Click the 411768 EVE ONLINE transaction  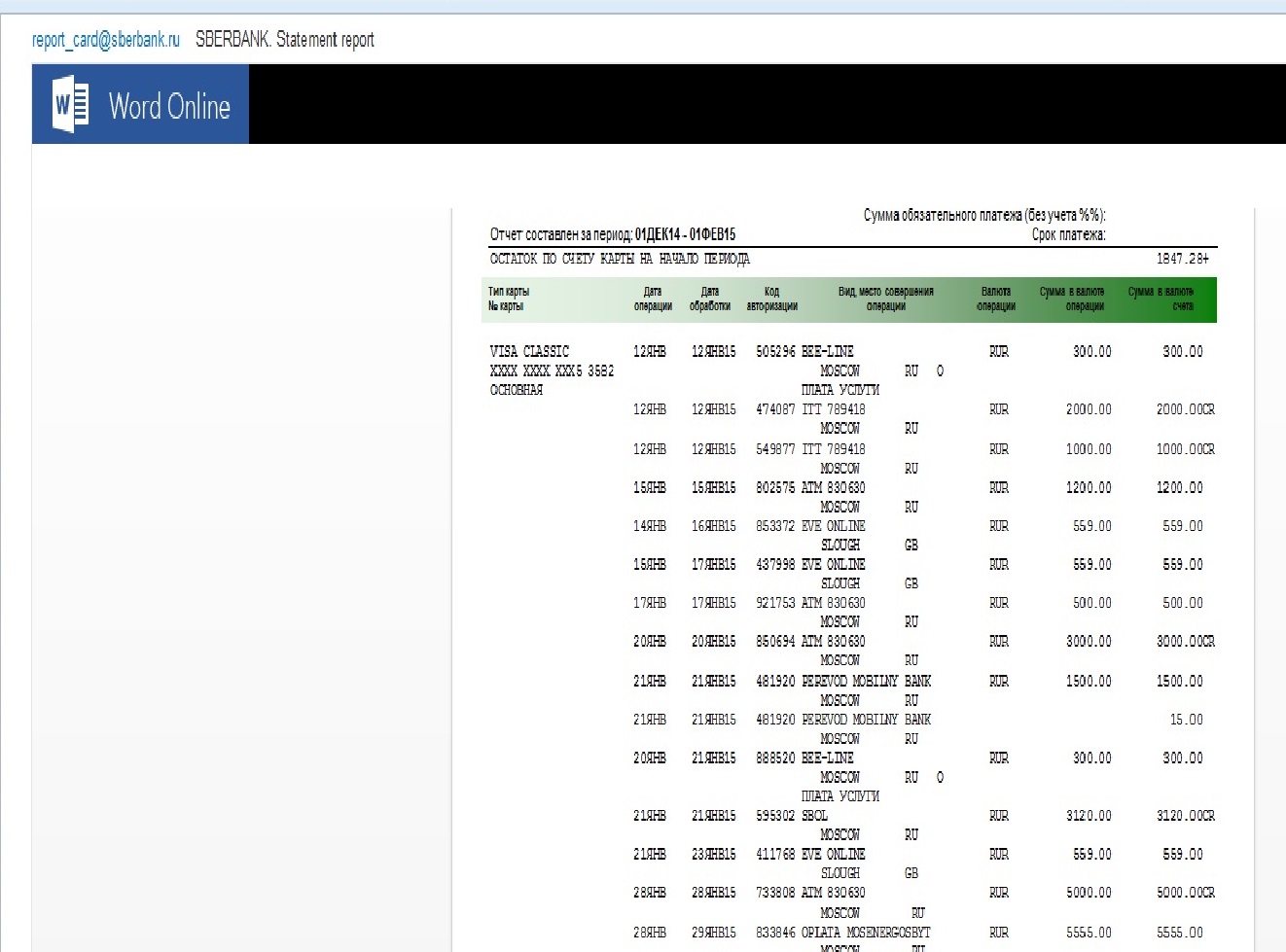coord(810,854)
